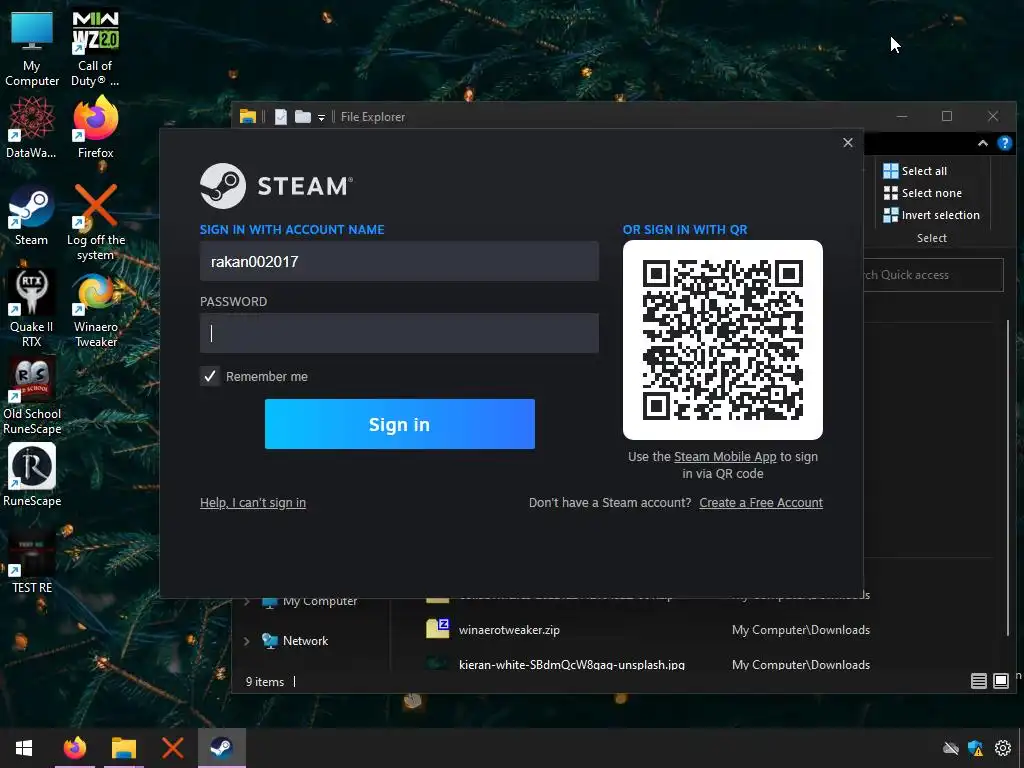The image size is (1024, 768).
Task: Open Help, I can't sign in link
Action: pyautogui.click(x=253, y=503)
